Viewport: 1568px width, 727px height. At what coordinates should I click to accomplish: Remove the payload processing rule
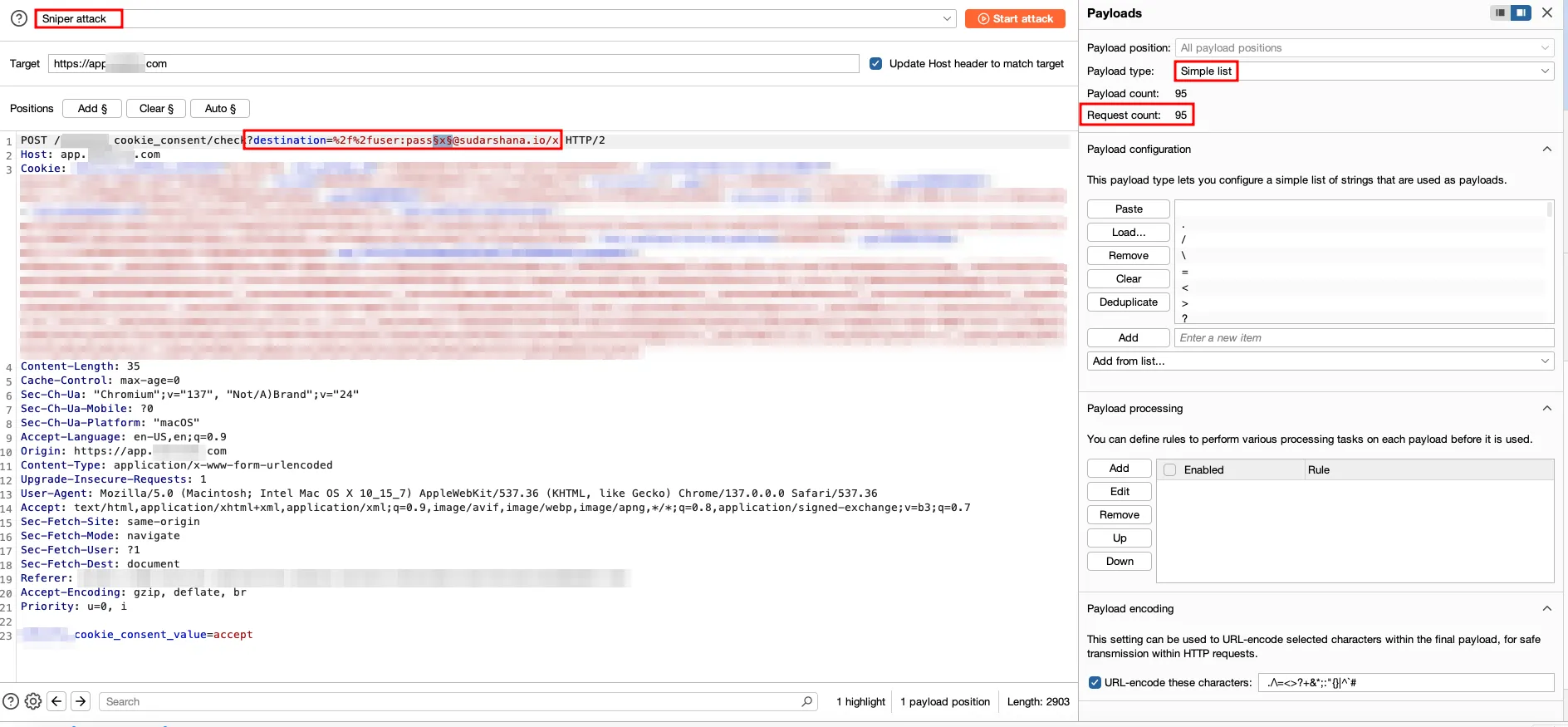click(x=1120, y=514)
